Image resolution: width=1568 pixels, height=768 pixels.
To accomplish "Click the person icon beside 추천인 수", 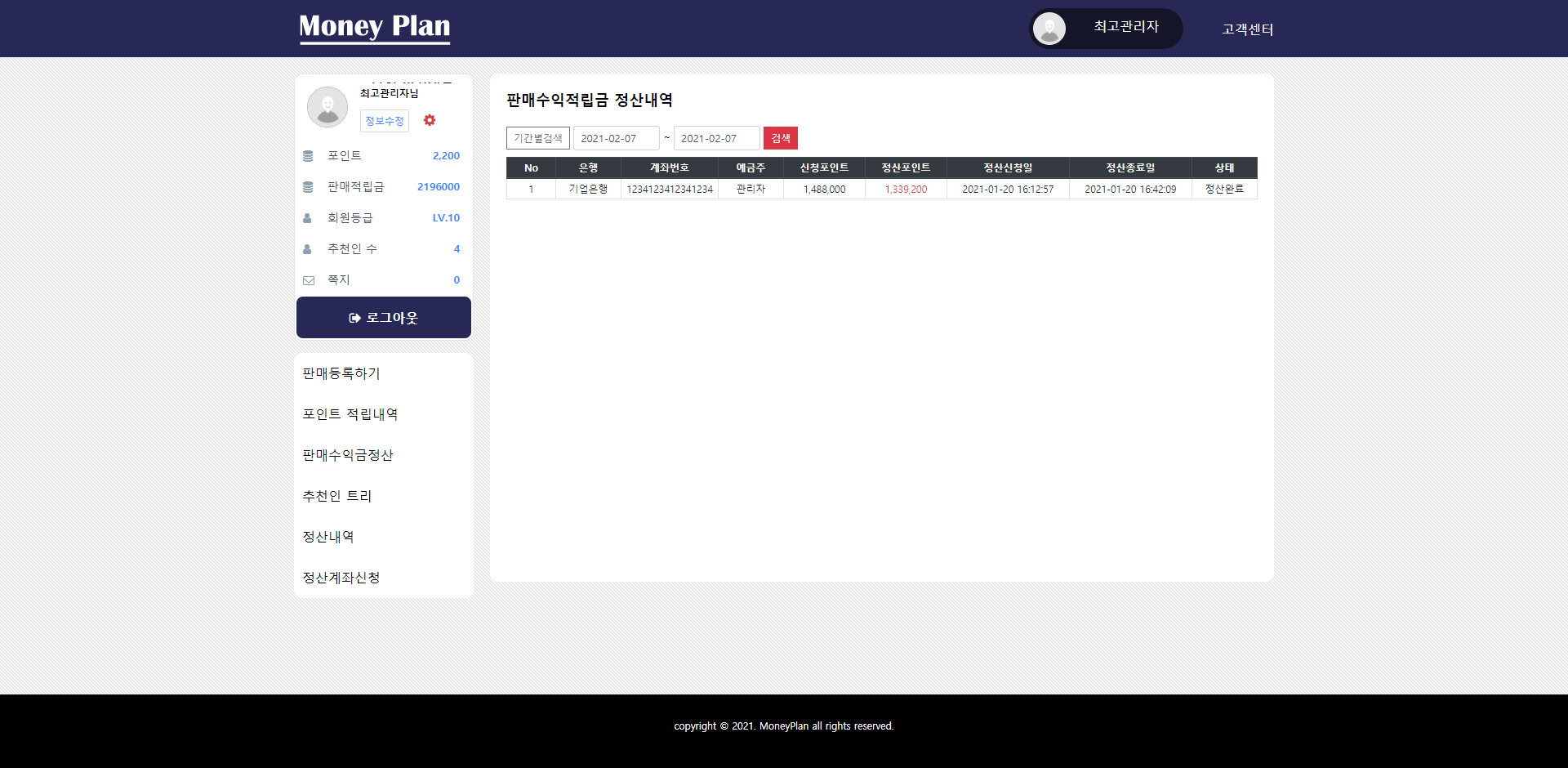I will pos(308,249).
